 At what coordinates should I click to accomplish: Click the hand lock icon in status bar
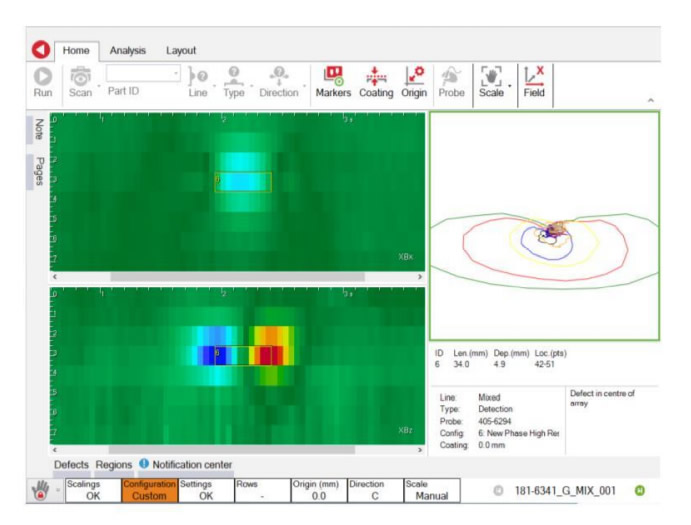(40, 490)
